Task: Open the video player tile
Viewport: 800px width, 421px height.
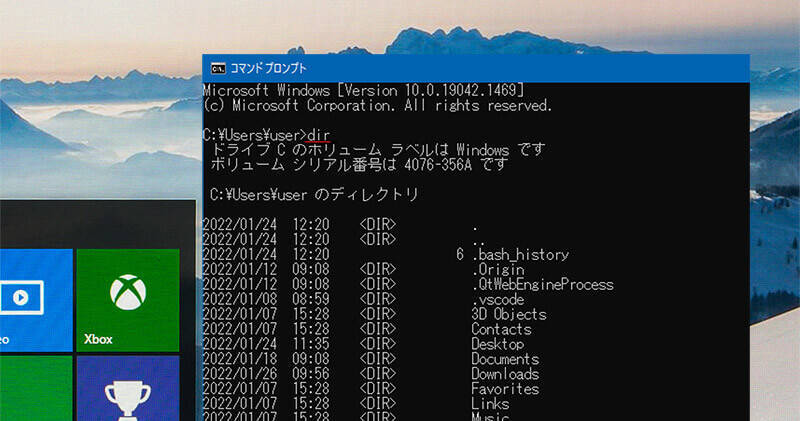Action: 36,300
